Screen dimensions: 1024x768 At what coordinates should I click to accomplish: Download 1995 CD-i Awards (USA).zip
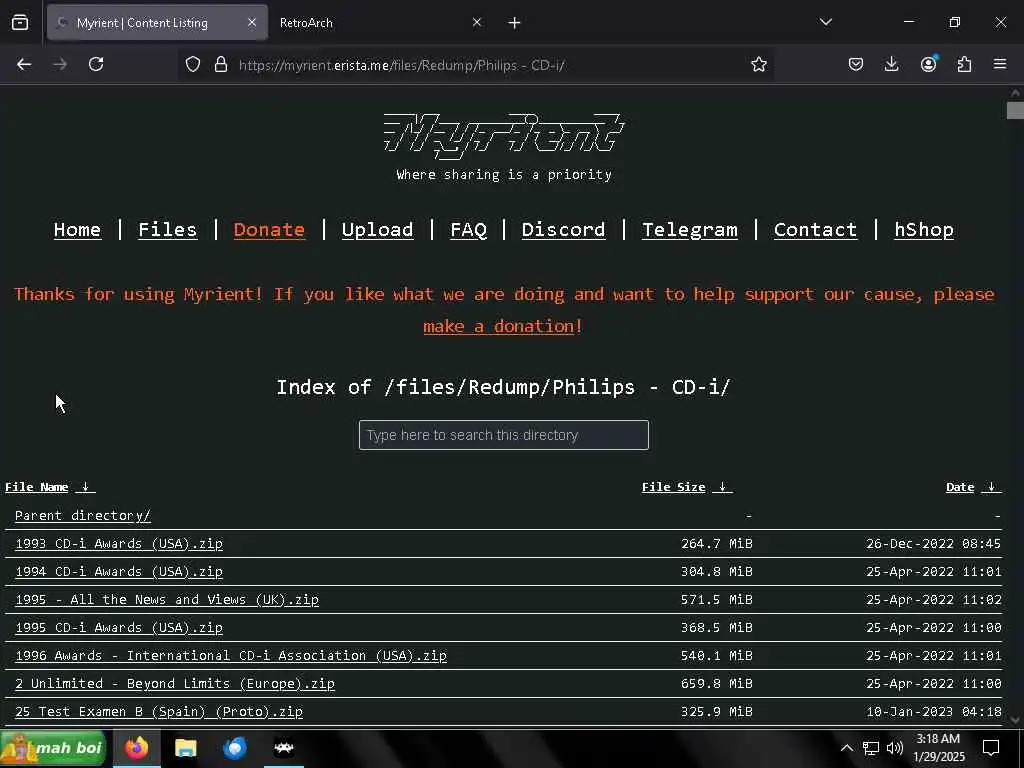click(119, 628)
